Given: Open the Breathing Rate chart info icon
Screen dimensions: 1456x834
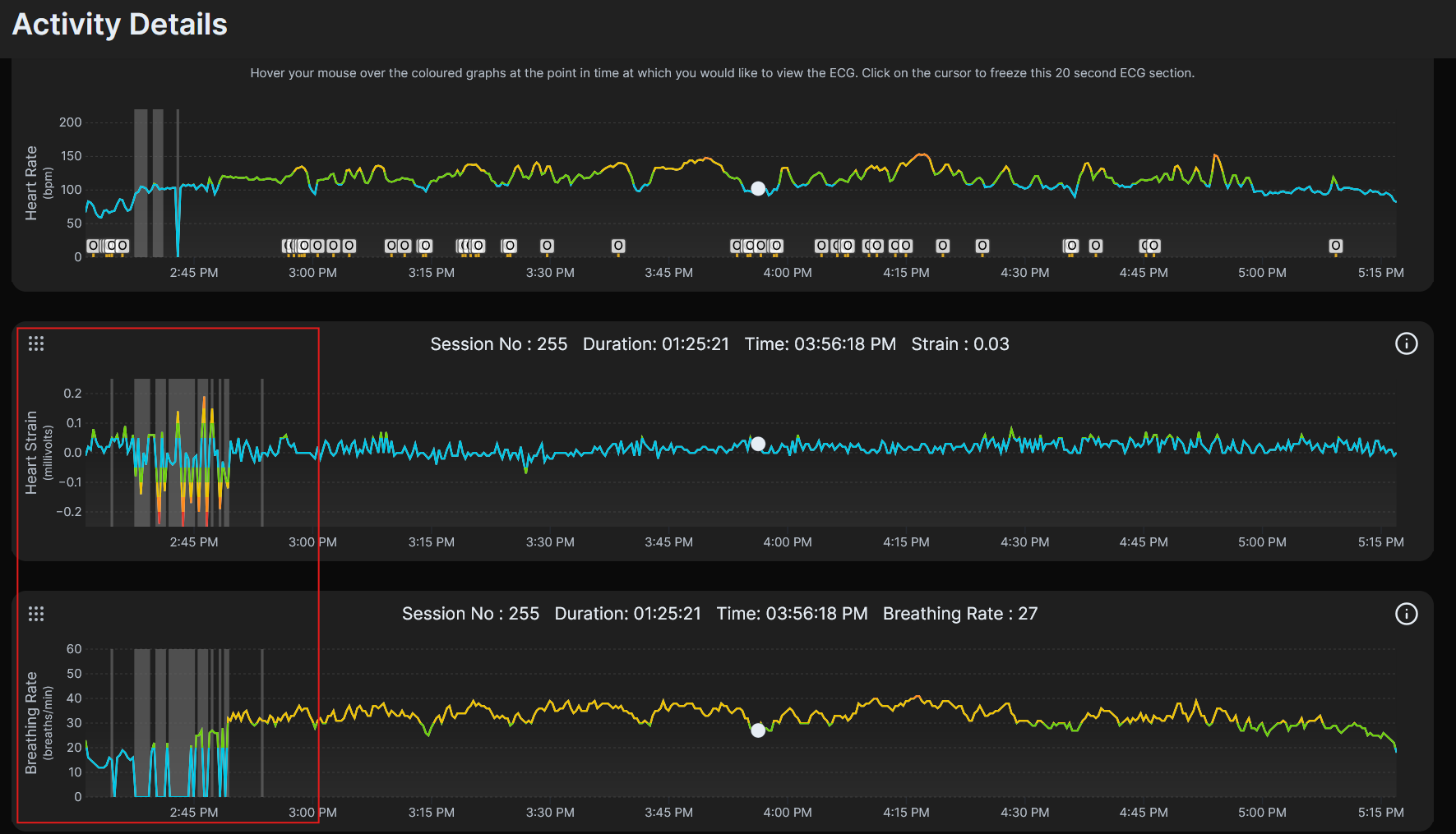Looking at the screenshot, I should pos(1406,614).
